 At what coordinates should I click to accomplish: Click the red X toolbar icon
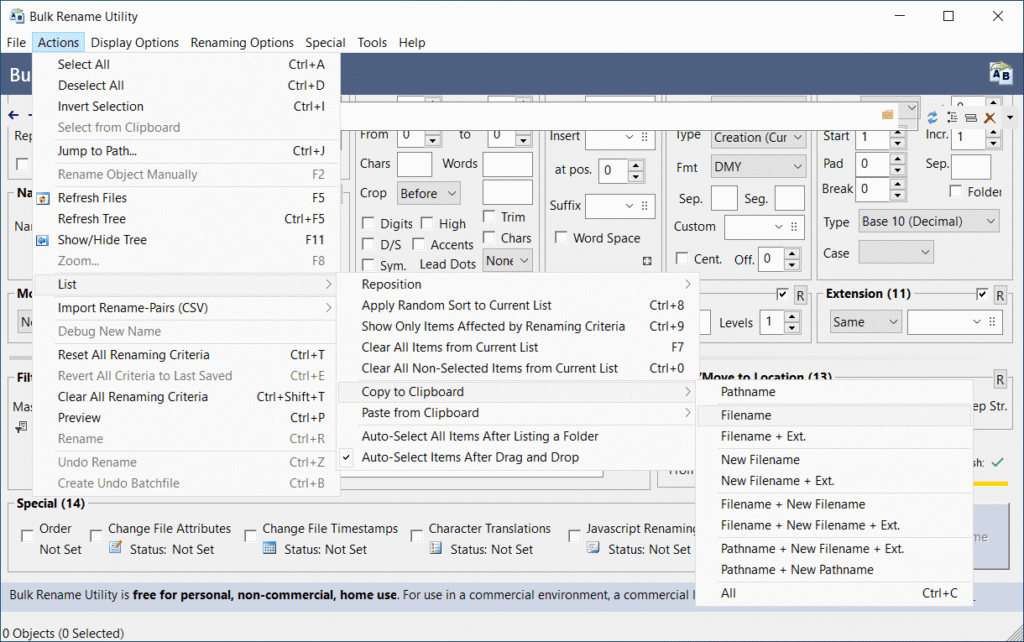989,118
